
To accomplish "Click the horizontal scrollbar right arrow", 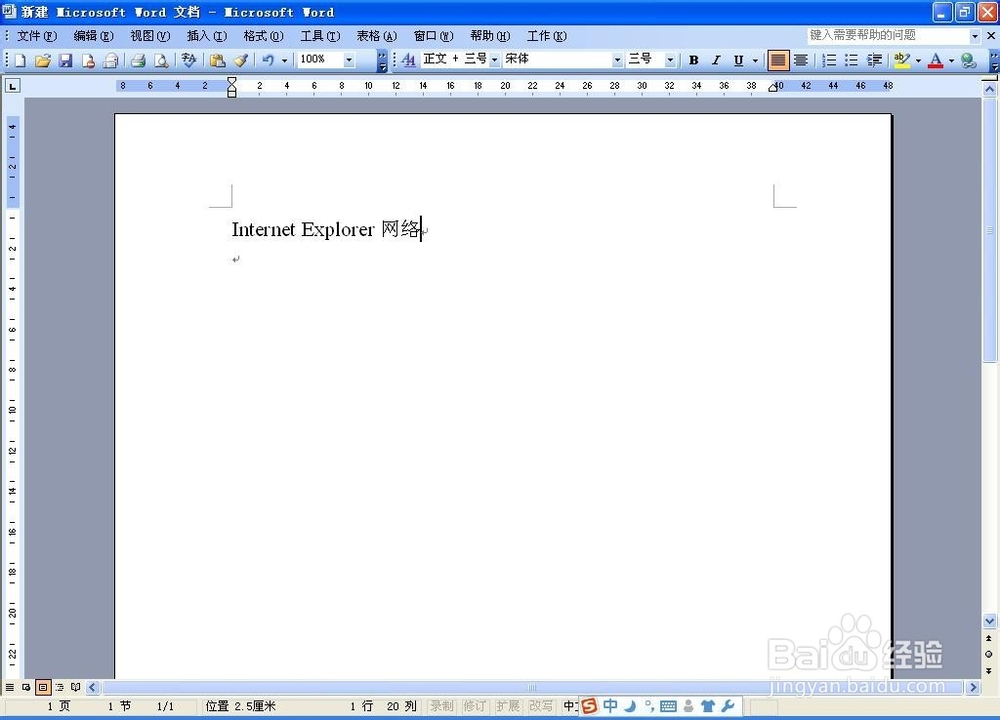I will (973, 687).
